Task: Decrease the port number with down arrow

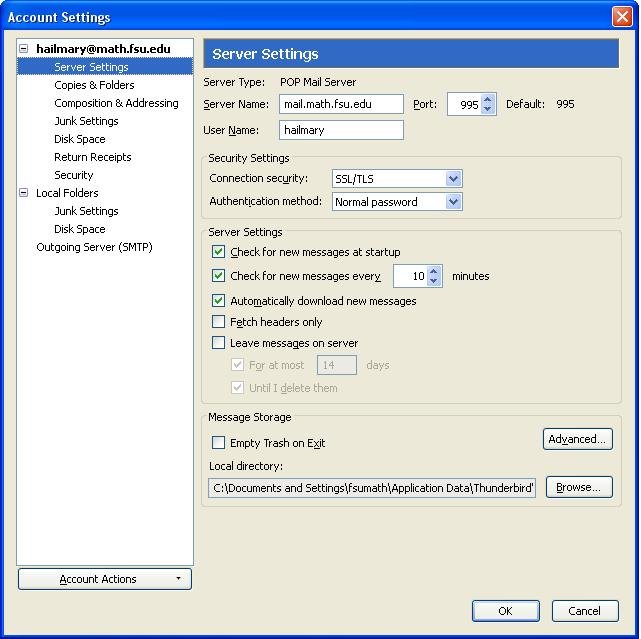Action: coord(488,109)
